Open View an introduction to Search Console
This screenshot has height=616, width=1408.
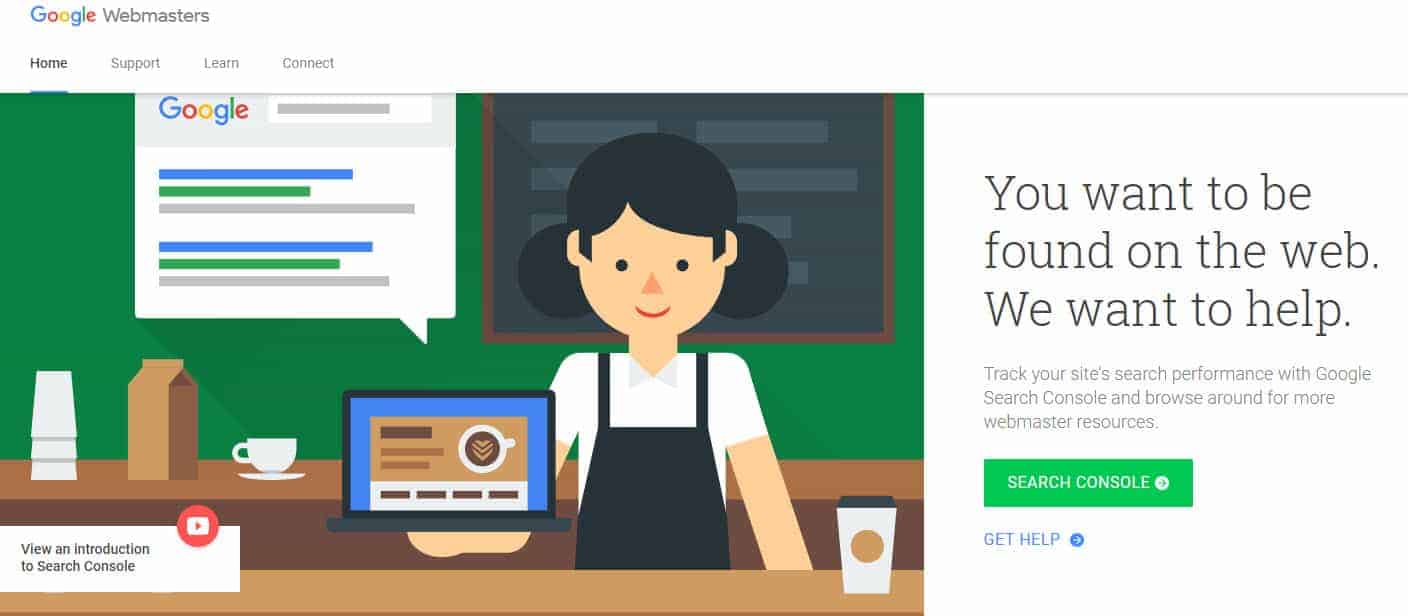(85, 558)
